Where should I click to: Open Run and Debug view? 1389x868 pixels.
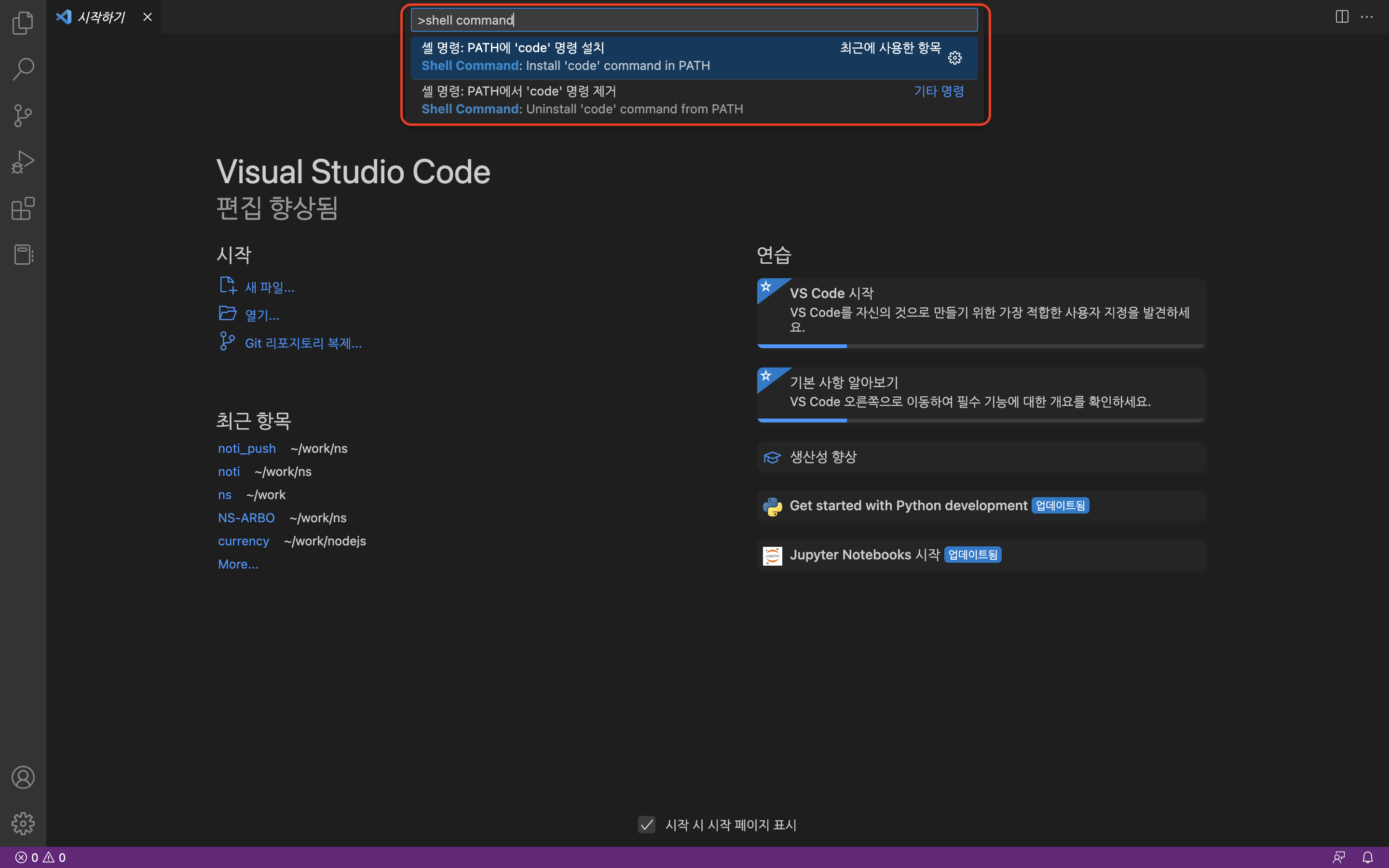23,162
